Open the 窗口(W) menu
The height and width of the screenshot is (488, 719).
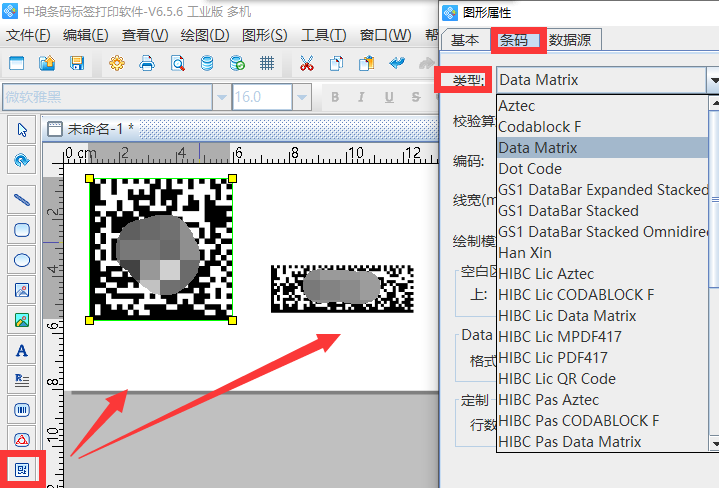pos(386,35)
